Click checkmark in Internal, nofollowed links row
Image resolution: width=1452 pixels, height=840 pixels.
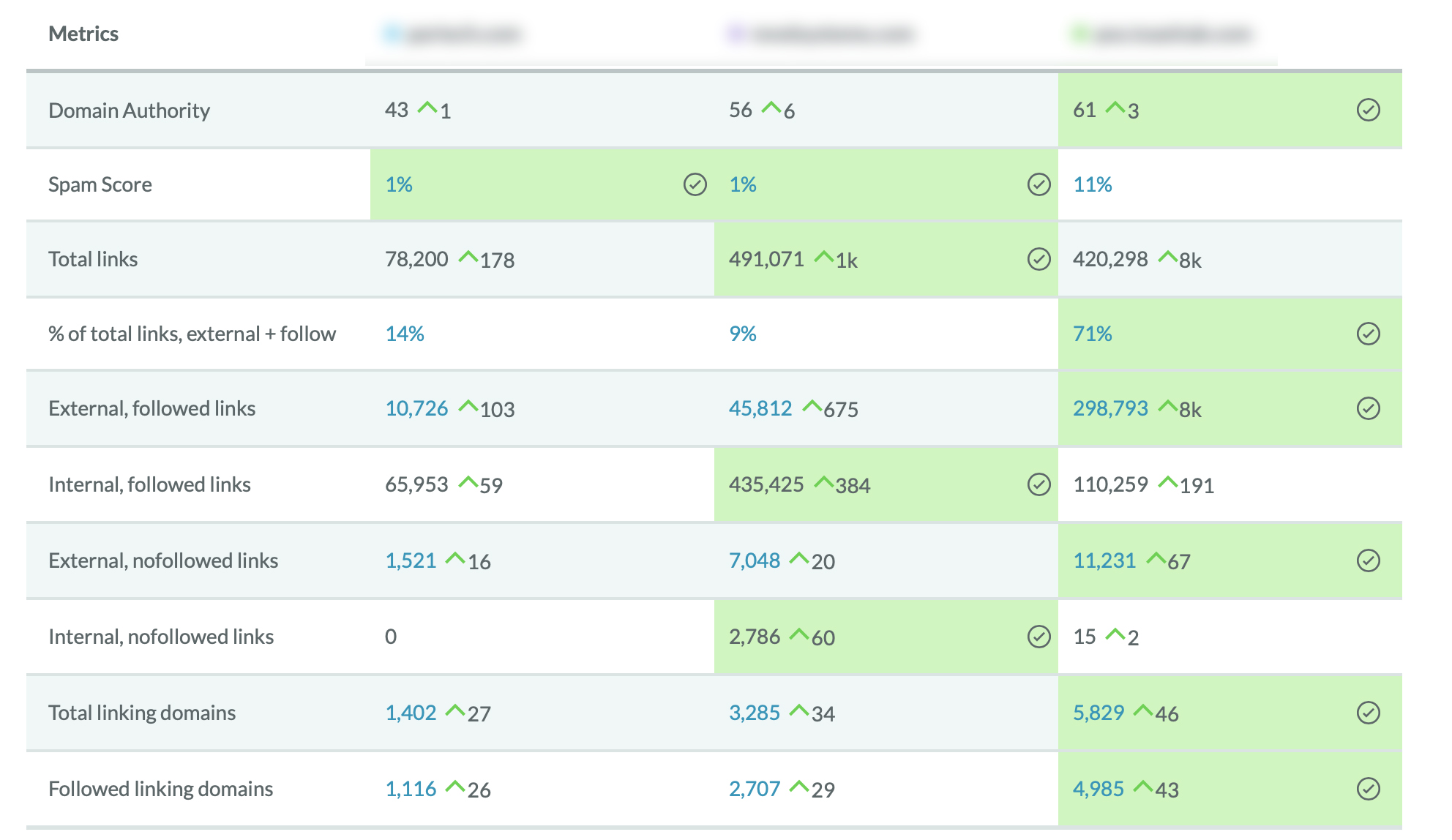point(1039,637)
